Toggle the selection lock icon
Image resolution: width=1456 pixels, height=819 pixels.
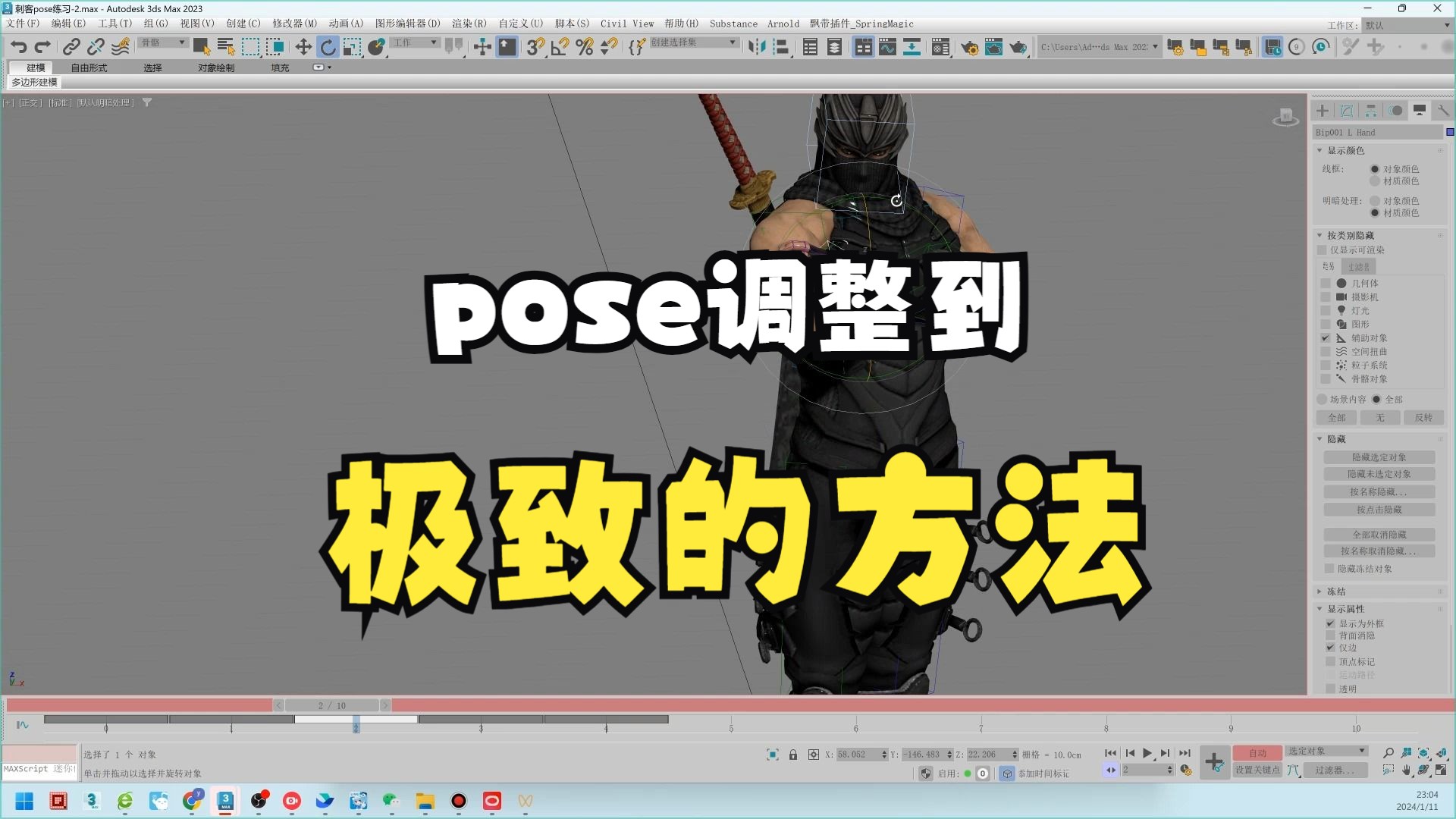click(793, 755)
